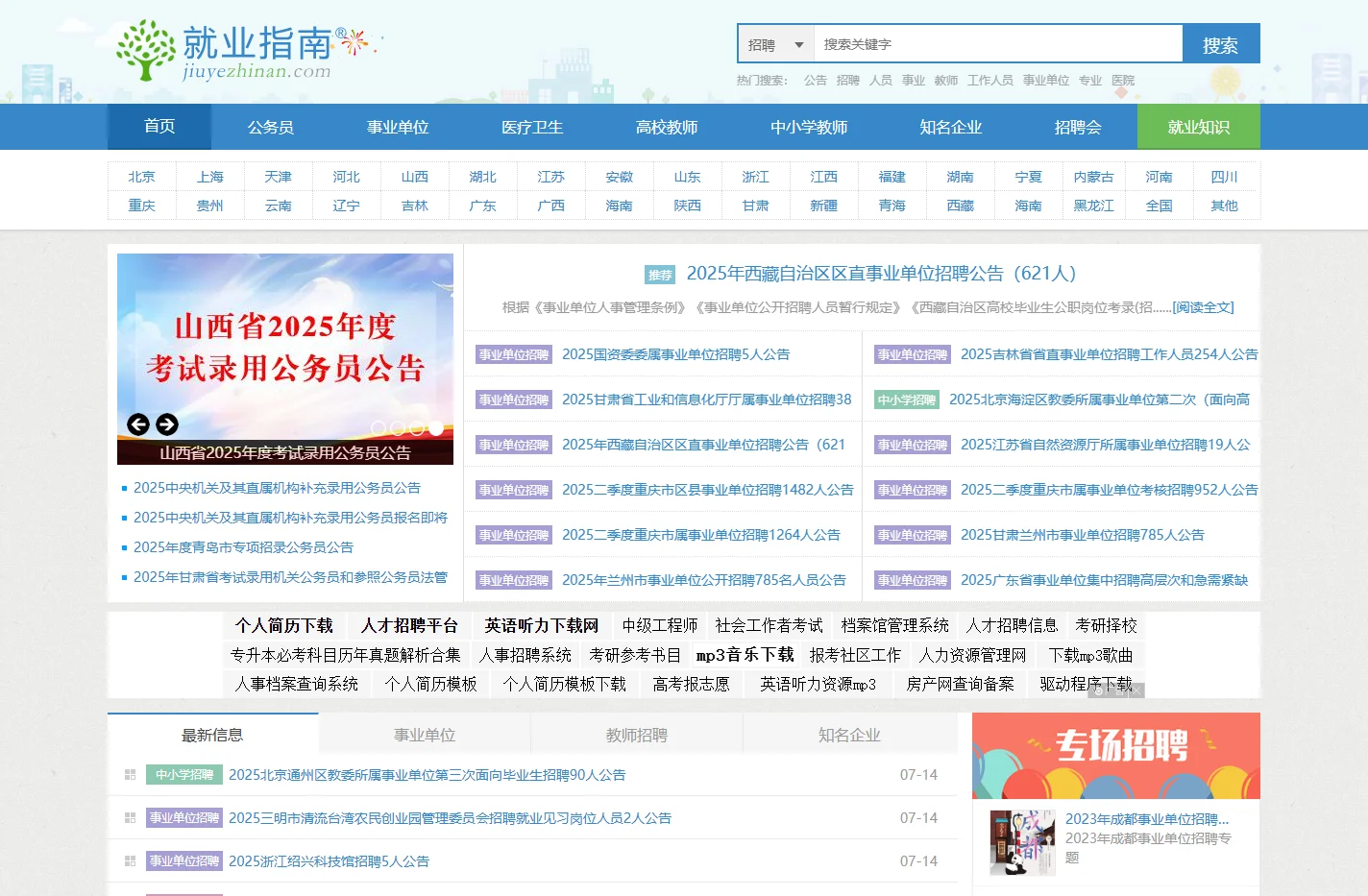
Task: Select 北京 region link
Action: pos(142,177)
